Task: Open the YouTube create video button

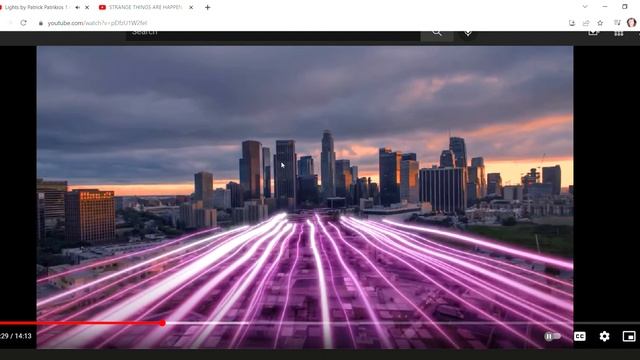Action: 593,33
